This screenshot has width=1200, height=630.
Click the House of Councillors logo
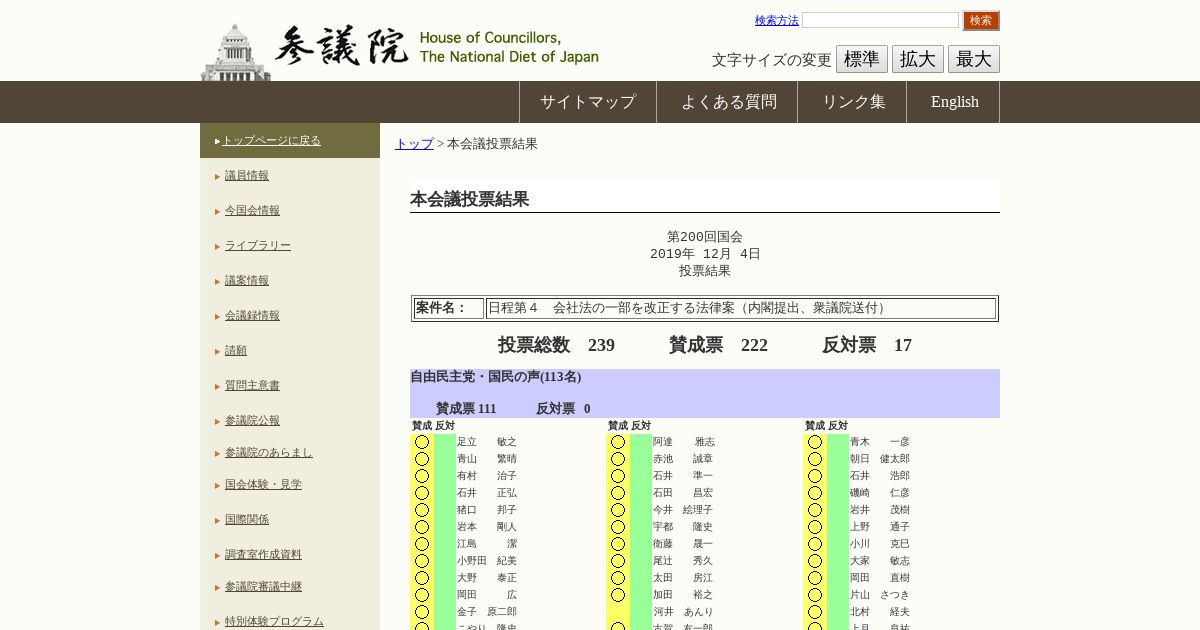(400, 48)
